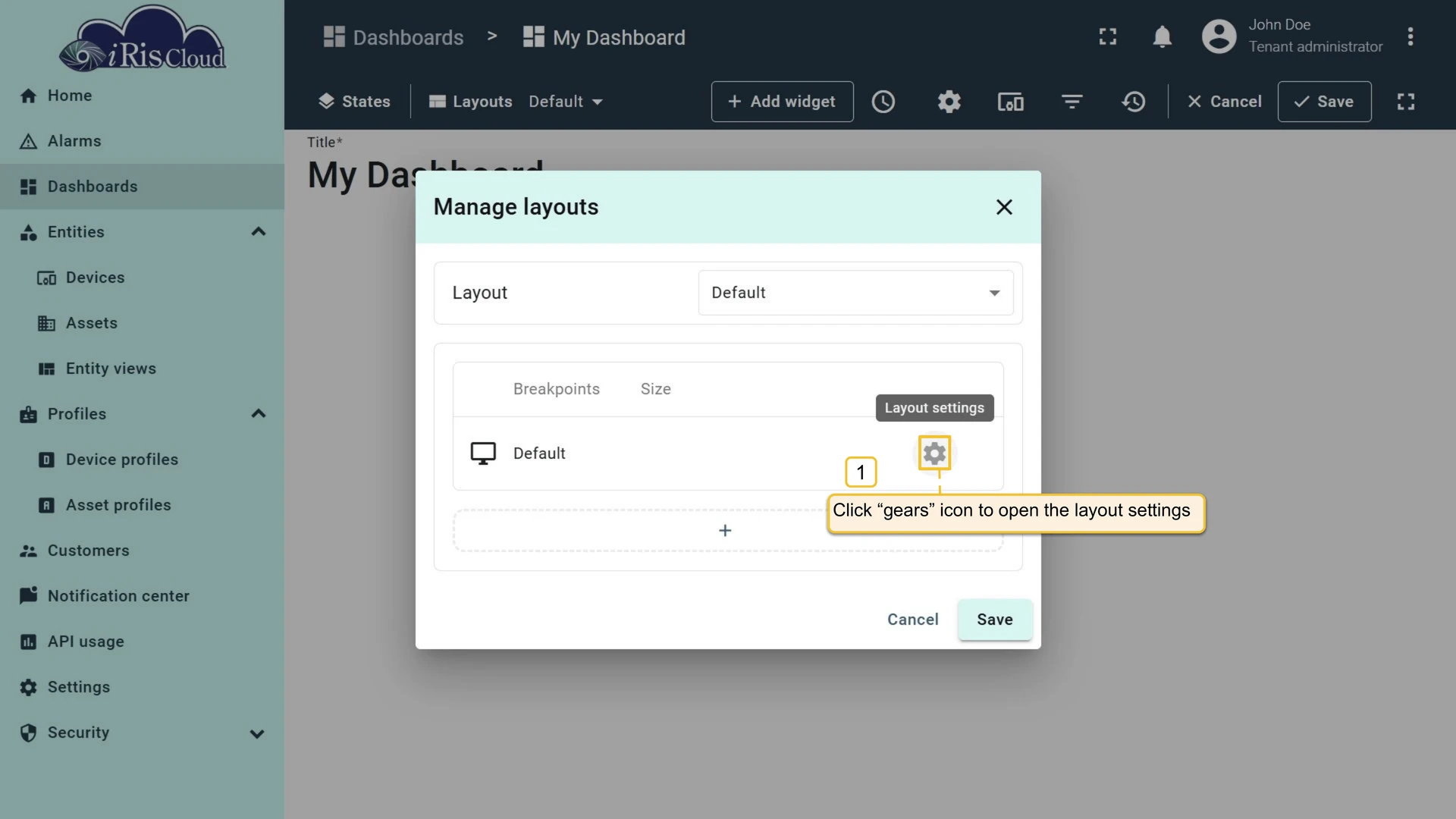1456x819 pixels.
Task: Collapse the Profiles section
Action: point(259,414)
